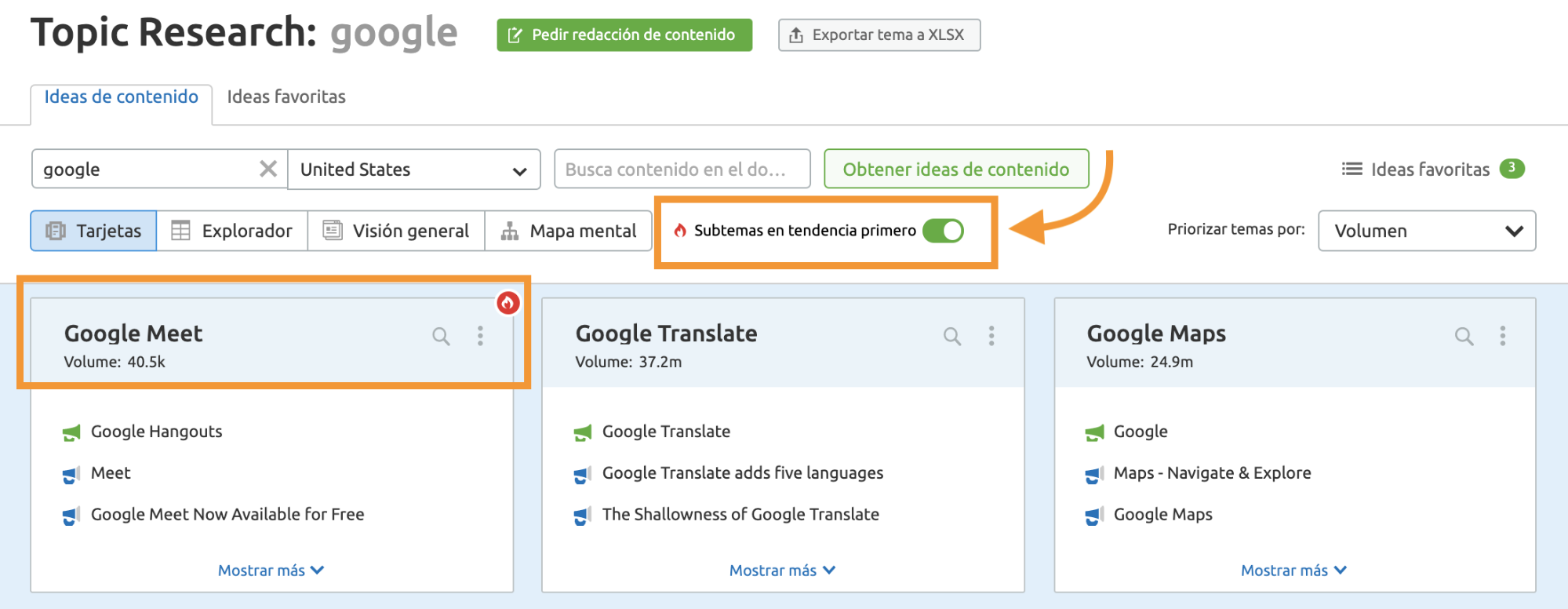
Task: Open Priorizar temas por Volumen dropdown
Action: pos(1427,231)
